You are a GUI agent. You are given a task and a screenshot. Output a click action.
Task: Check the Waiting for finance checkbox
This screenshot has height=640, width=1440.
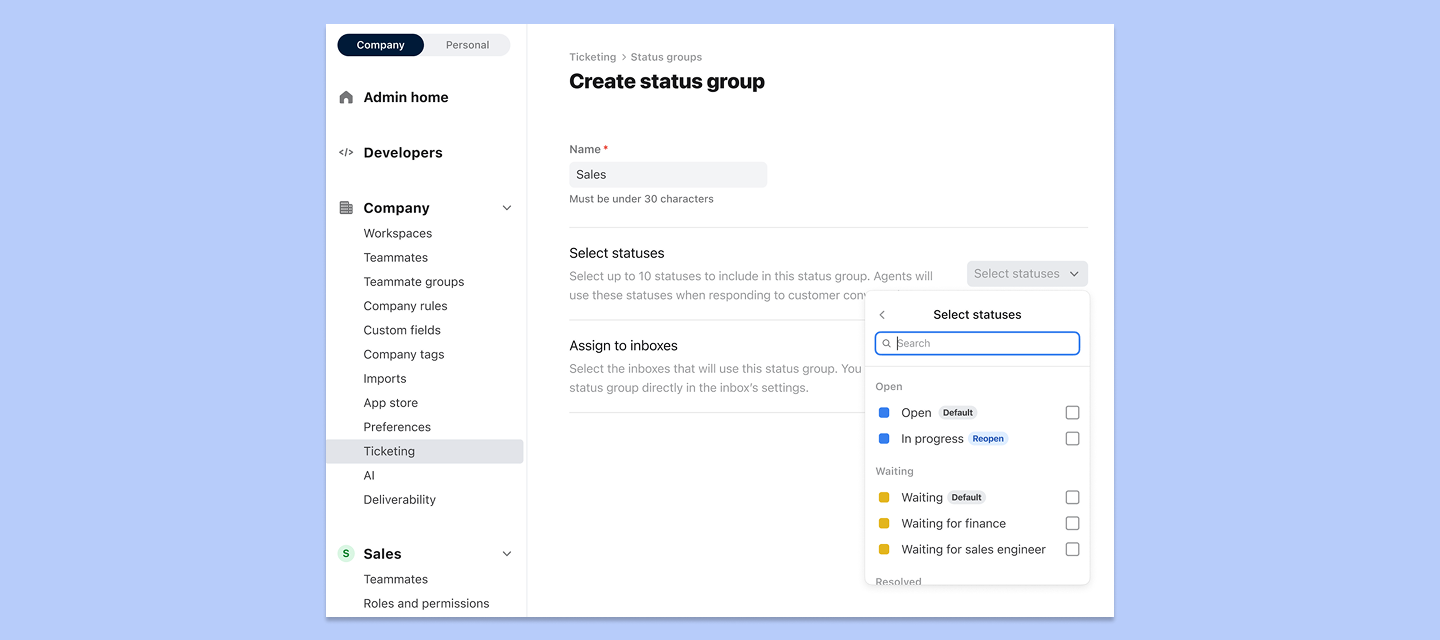[x=1072, y=524]
